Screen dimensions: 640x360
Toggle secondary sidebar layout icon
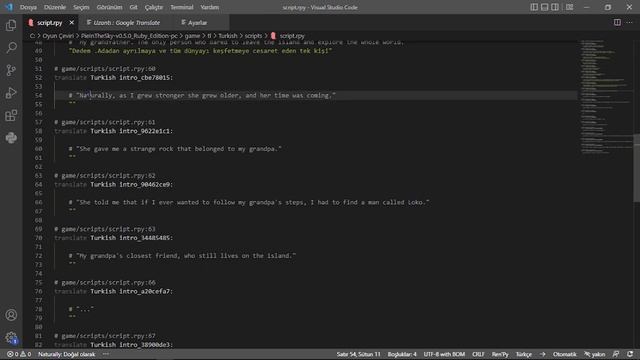(x=555, y=7)
